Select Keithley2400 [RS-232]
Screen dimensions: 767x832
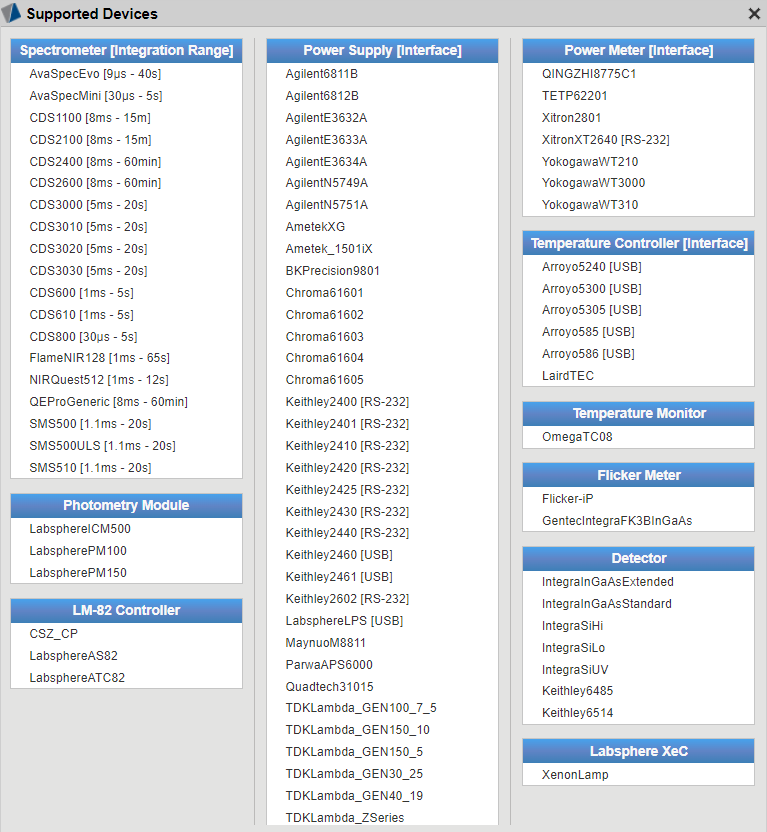click(347, 402)
